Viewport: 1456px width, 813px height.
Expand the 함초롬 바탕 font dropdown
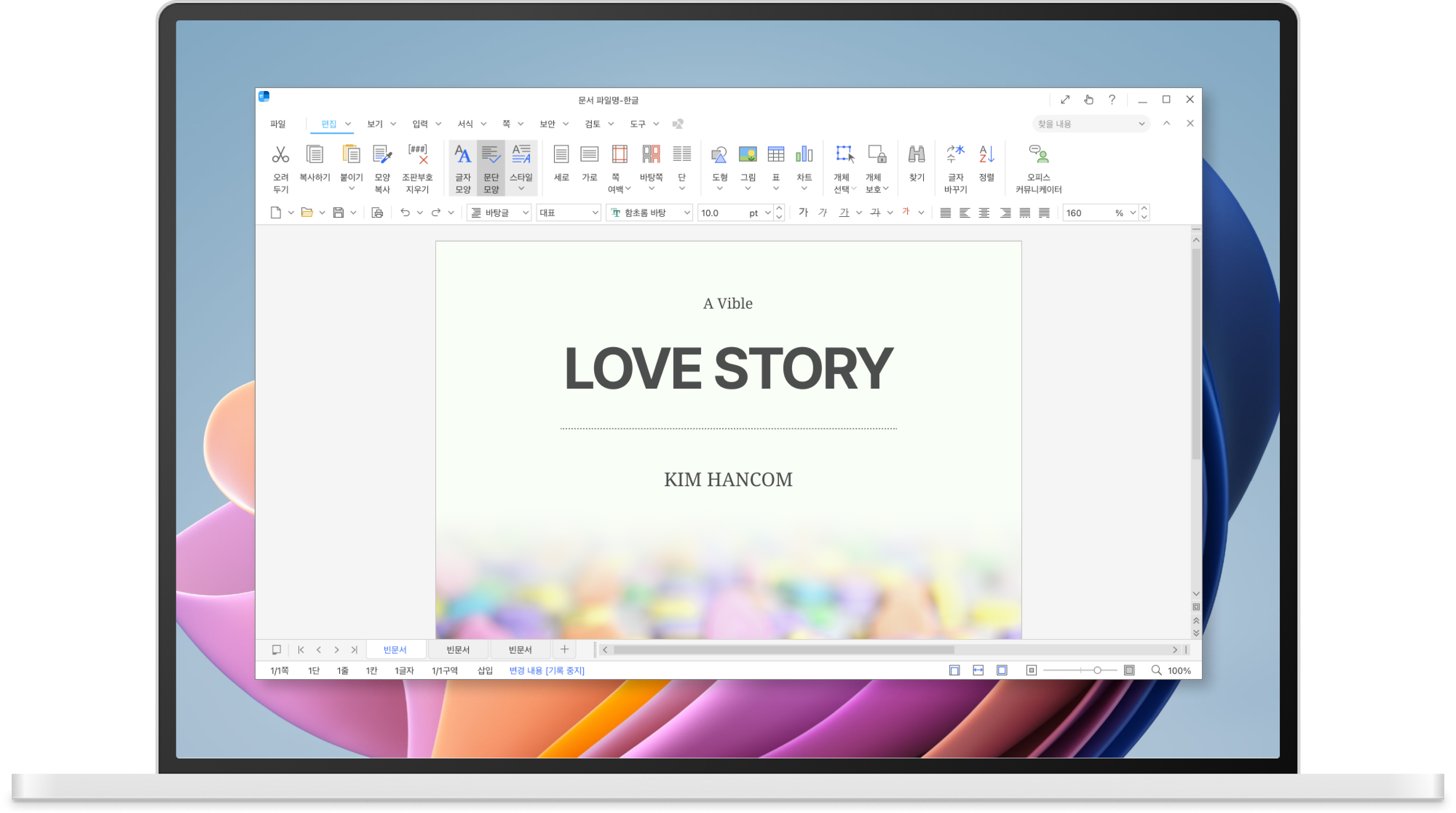click(x=687, y=213)
